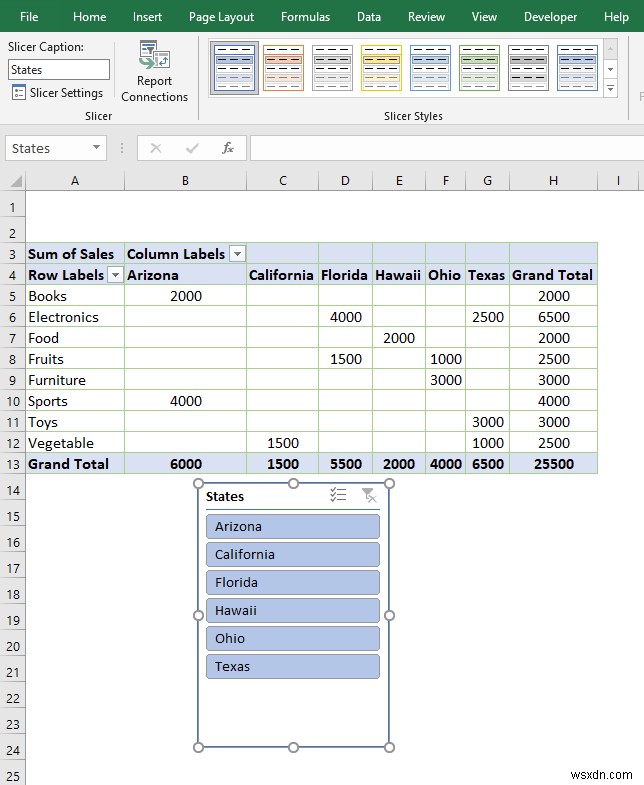Click the Slicer Caption input field

click(x=59, y=70)
